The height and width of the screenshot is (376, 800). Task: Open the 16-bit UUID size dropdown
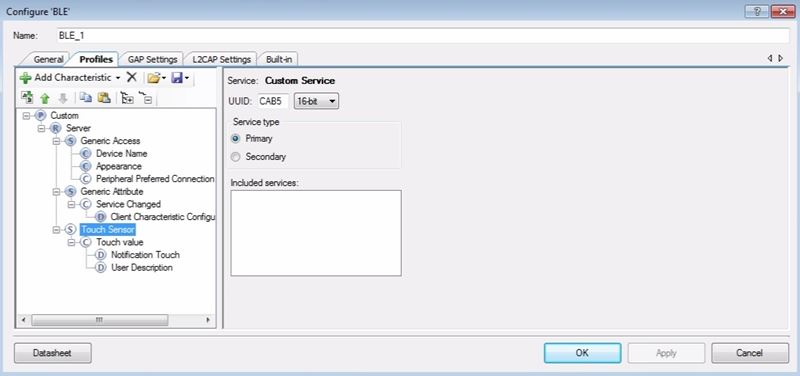316,101
